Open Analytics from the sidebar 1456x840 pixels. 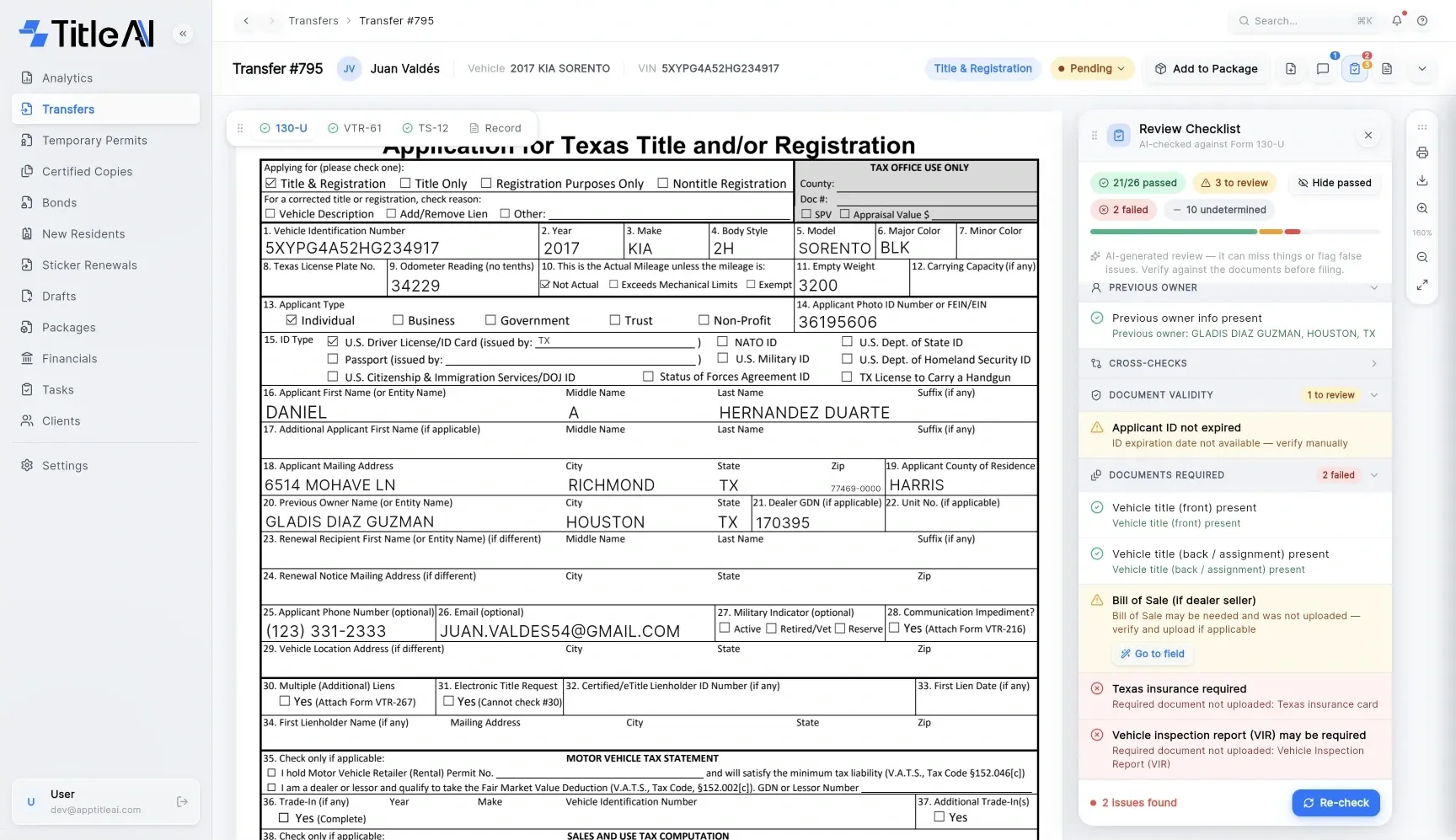click(x=106, y=78)
